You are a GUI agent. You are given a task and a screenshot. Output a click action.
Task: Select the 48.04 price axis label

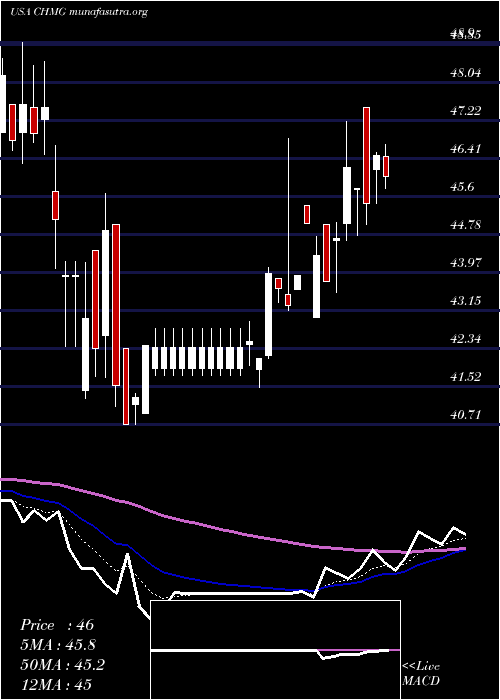(x=466, y=72)
